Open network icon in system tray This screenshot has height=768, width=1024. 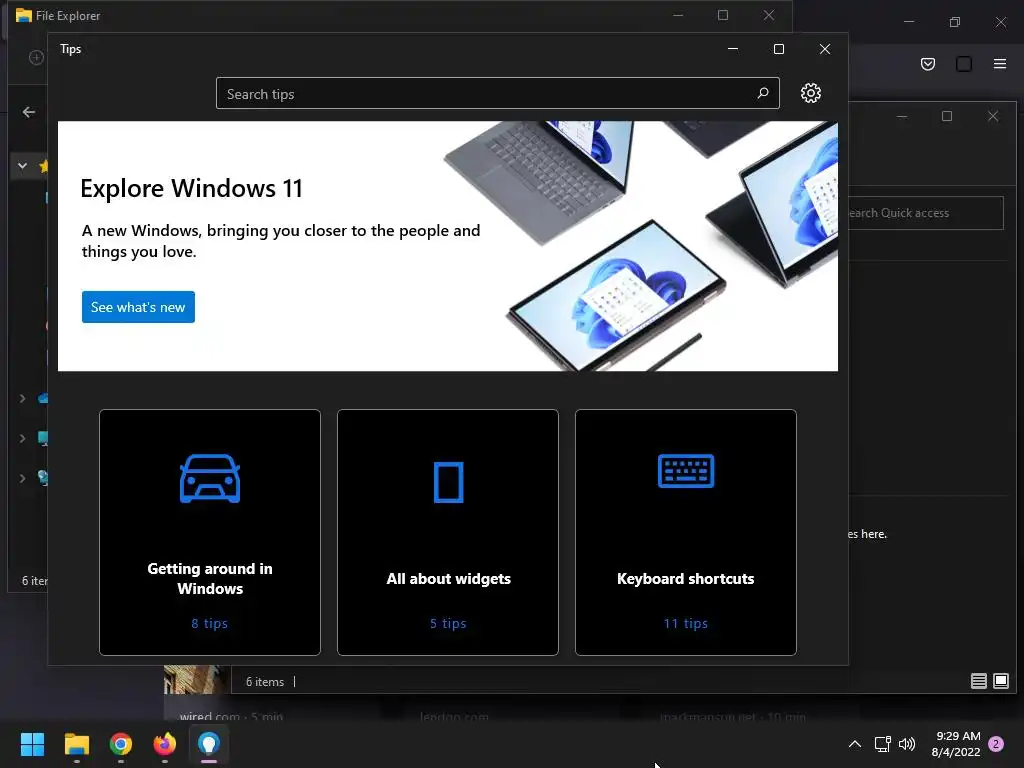pyautogui.click(x=882, y=744)
